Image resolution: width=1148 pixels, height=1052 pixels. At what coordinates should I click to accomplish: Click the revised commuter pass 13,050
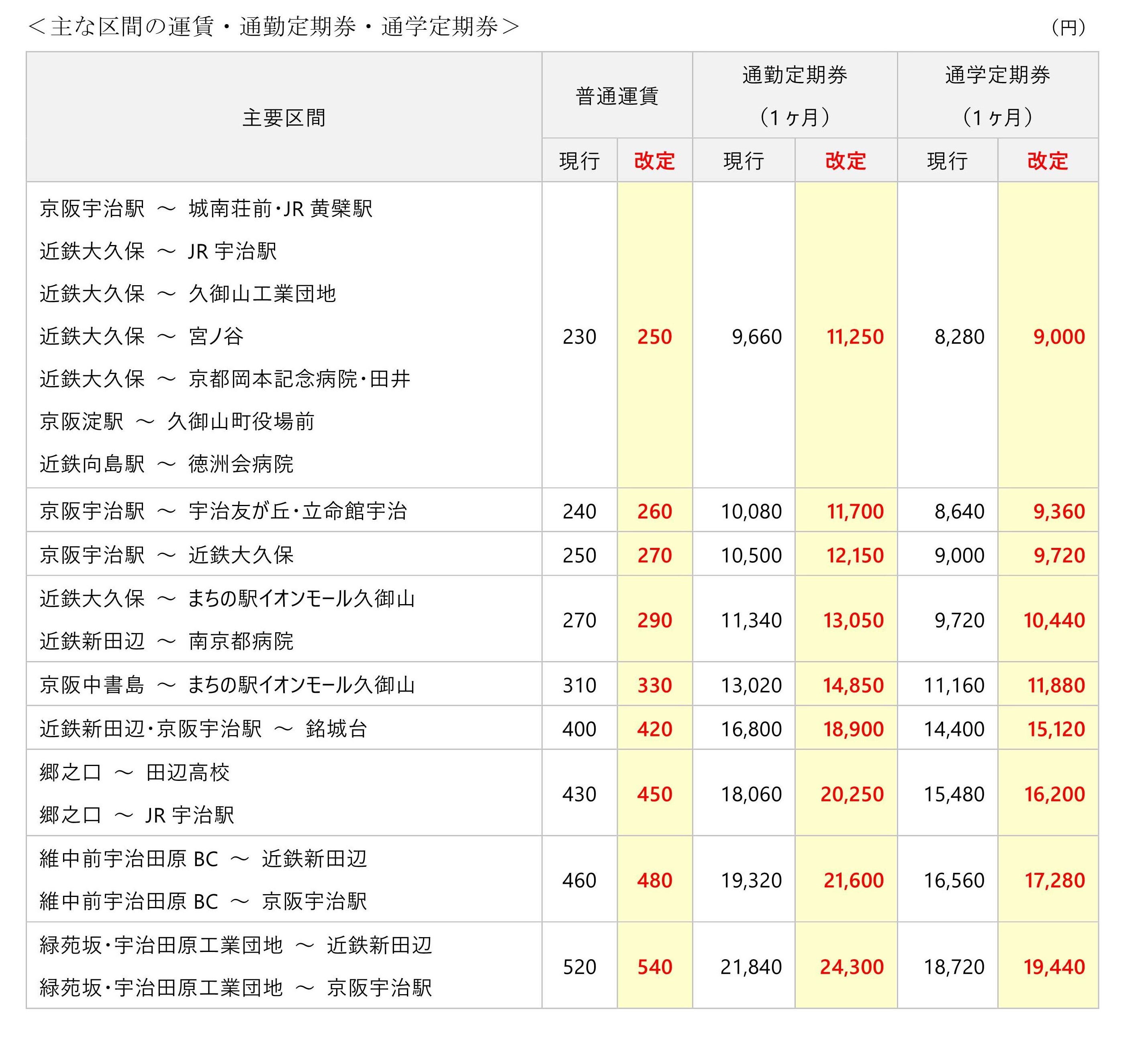(x=854, y=620)
